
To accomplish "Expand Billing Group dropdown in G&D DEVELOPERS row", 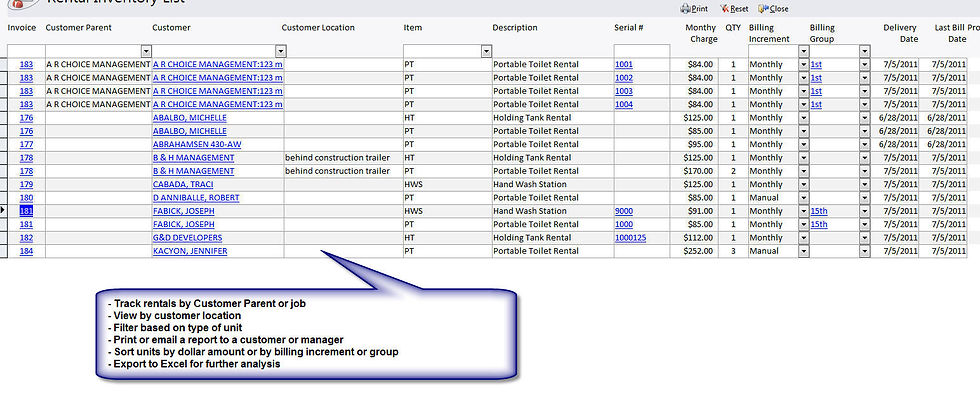I will 865,238.
